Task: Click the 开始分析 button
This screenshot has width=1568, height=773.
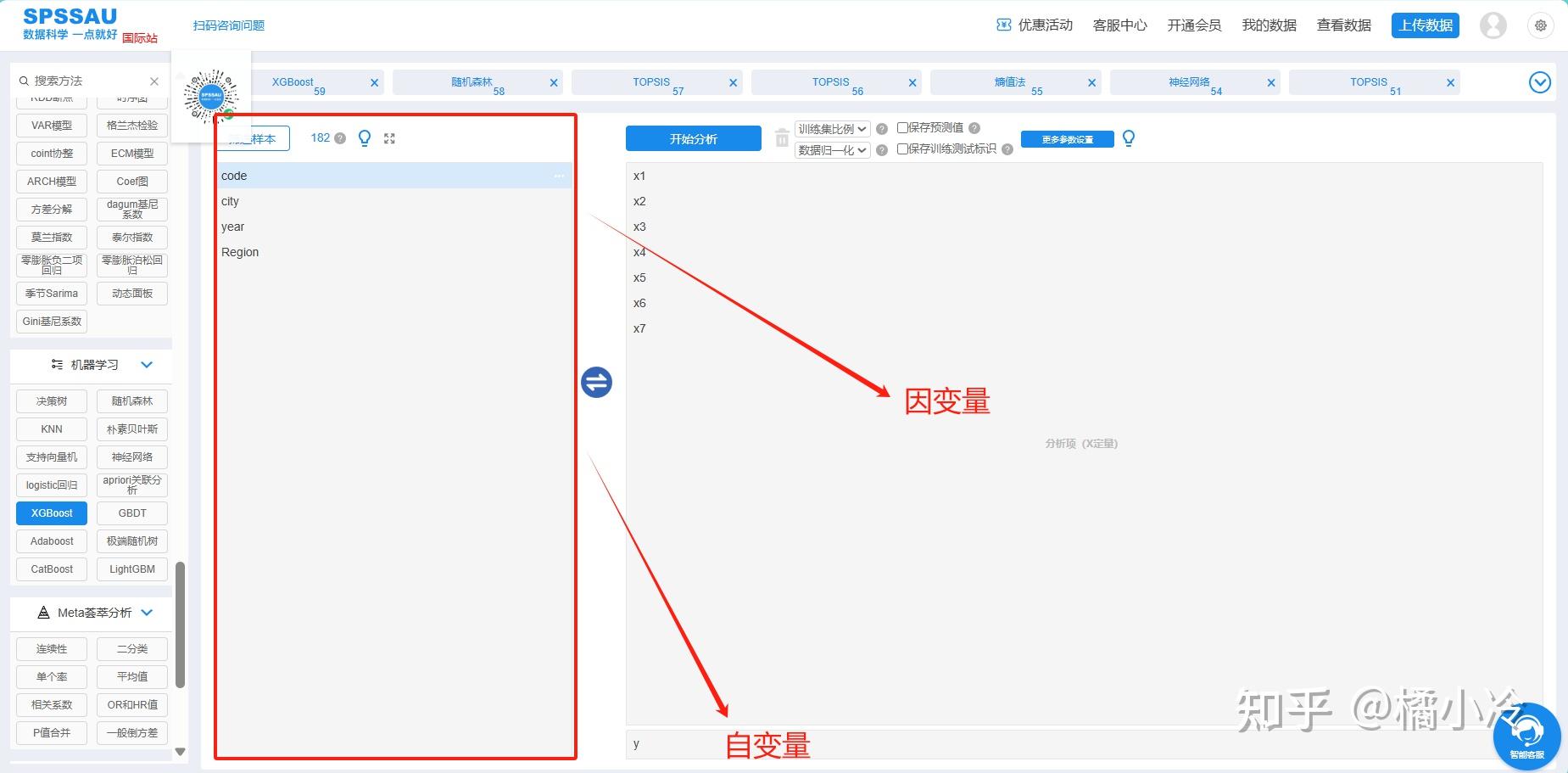Action: pyautogui.click(x=693, y=138)
